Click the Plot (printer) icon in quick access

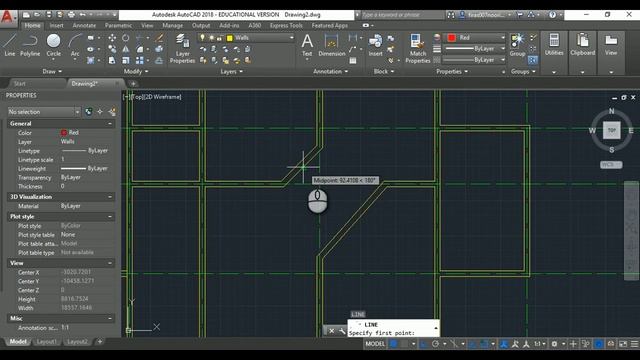(x=71, y=15)
